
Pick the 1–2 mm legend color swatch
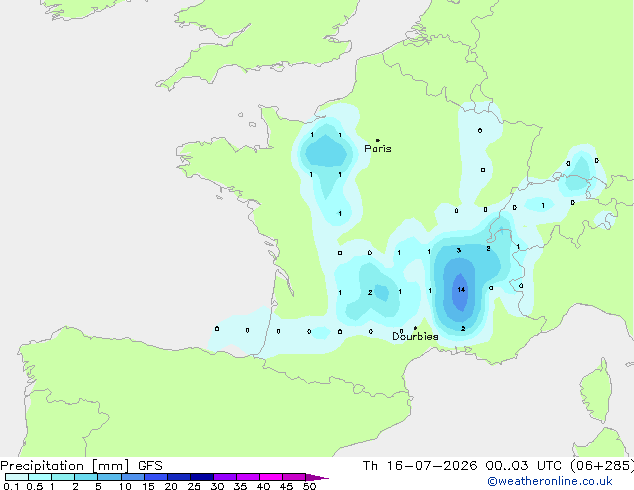[x=63, y=477]
